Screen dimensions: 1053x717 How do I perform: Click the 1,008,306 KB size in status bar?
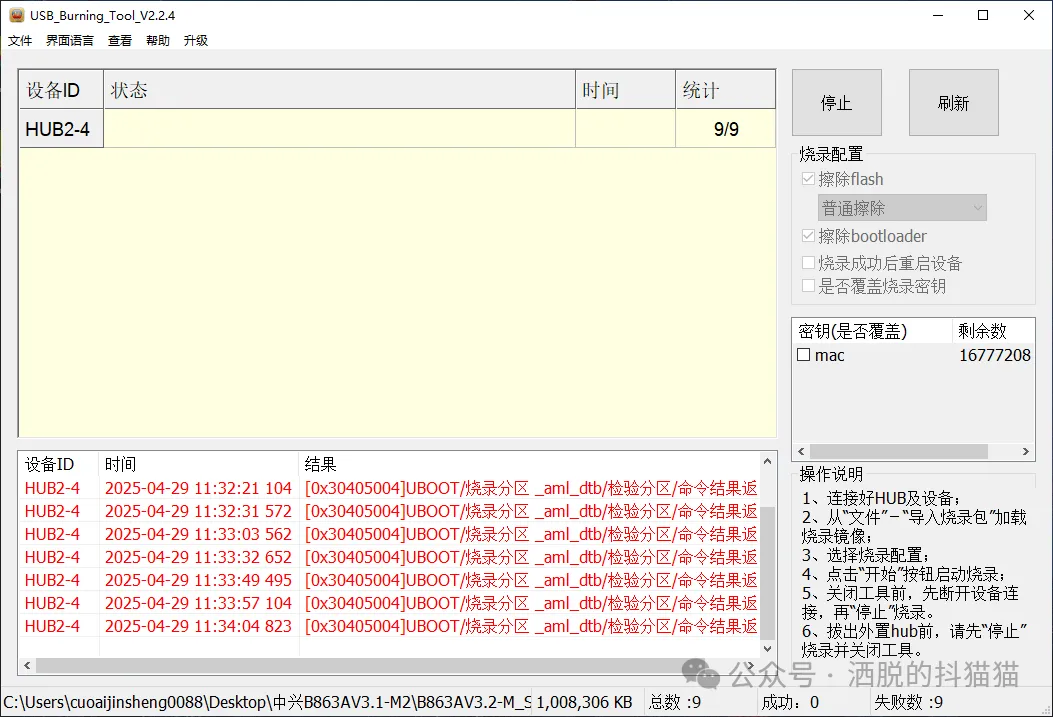click(x=584, y=702)
